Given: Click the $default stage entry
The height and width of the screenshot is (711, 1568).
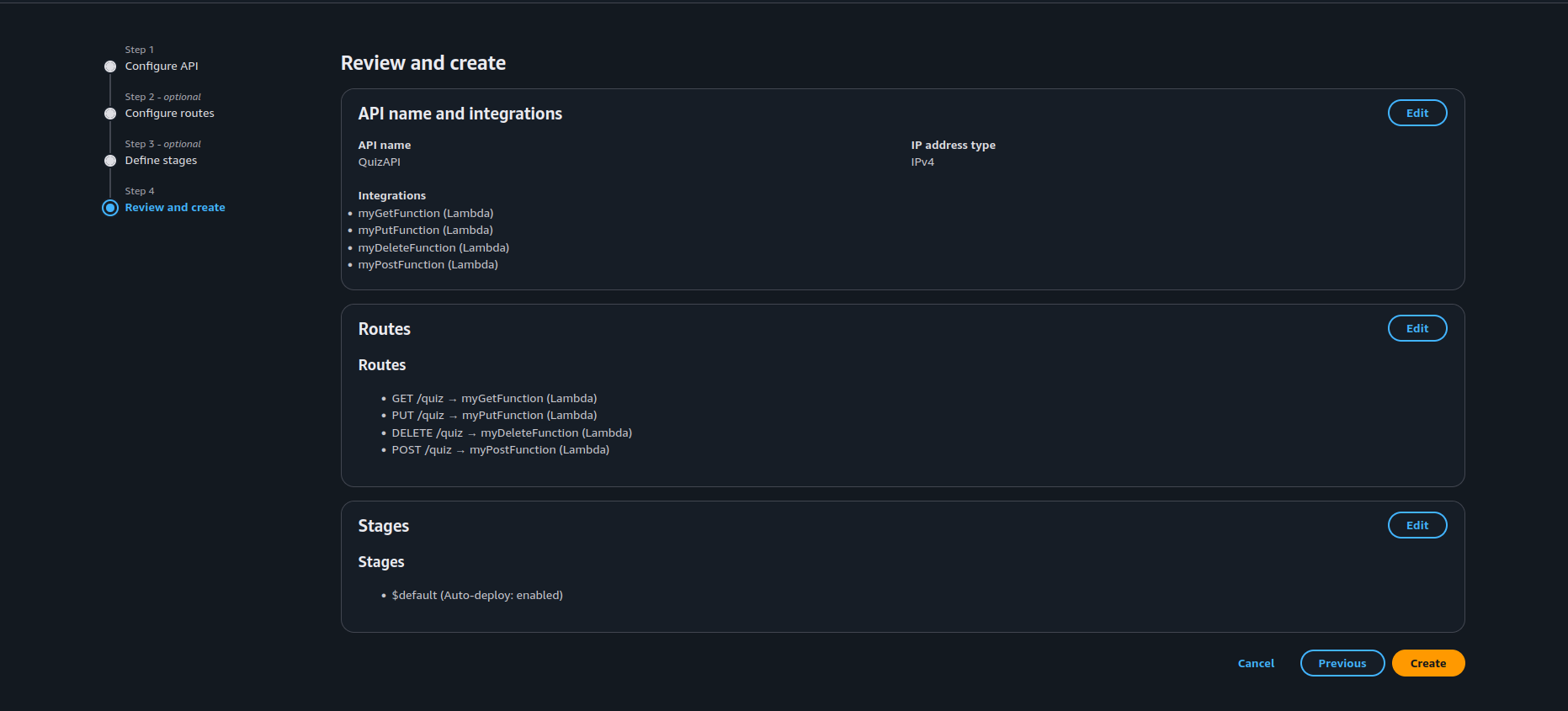Looking at the screenshot, I should (x=477, y=596).
